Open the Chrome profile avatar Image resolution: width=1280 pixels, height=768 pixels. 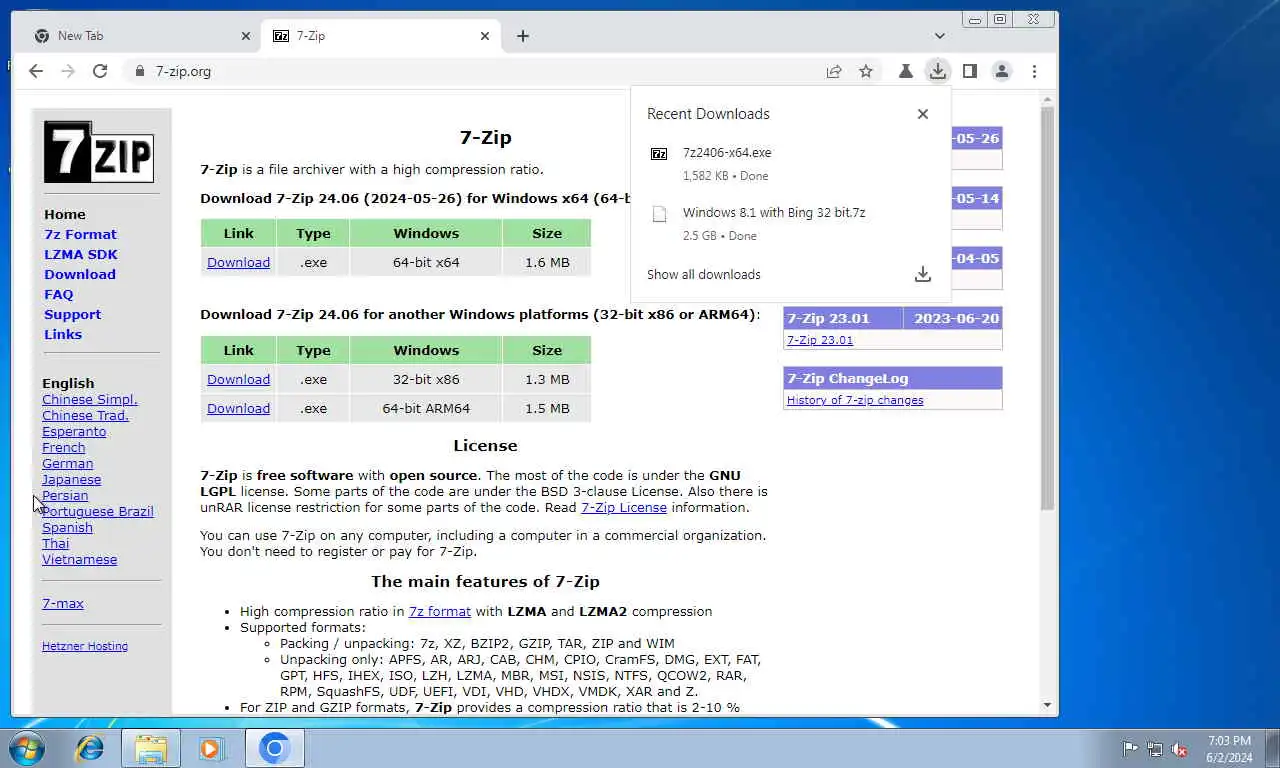pos(1001,71)
